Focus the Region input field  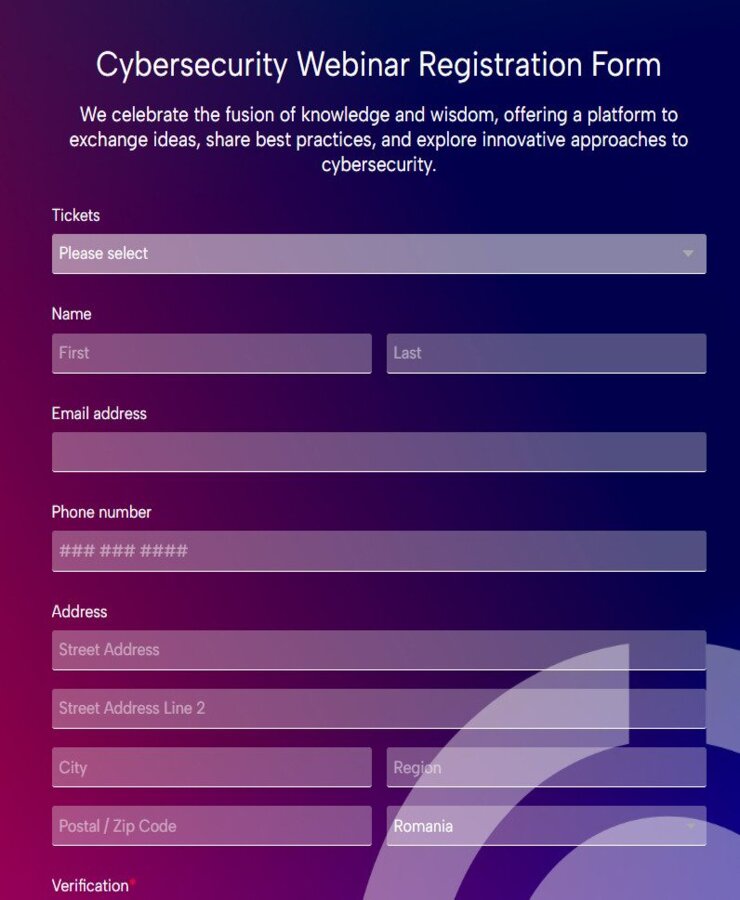pos(545,767)
